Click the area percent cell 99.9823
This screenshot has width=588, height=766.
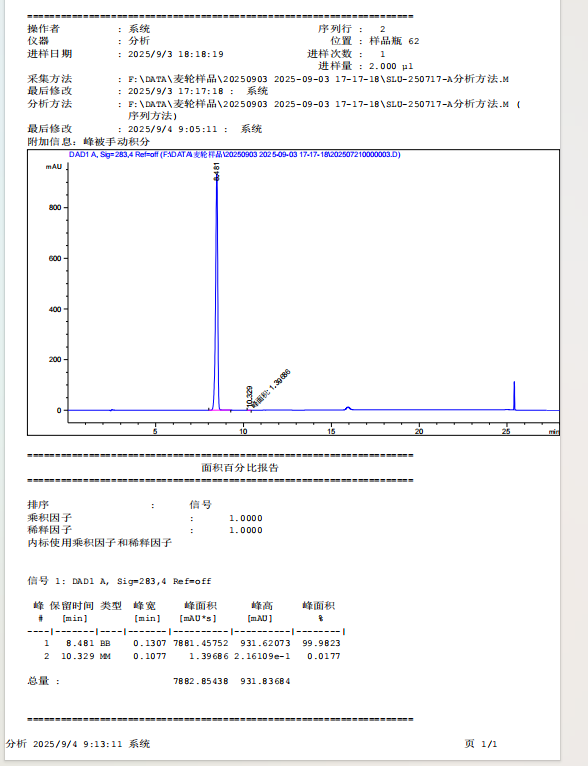tap(321, 643)
